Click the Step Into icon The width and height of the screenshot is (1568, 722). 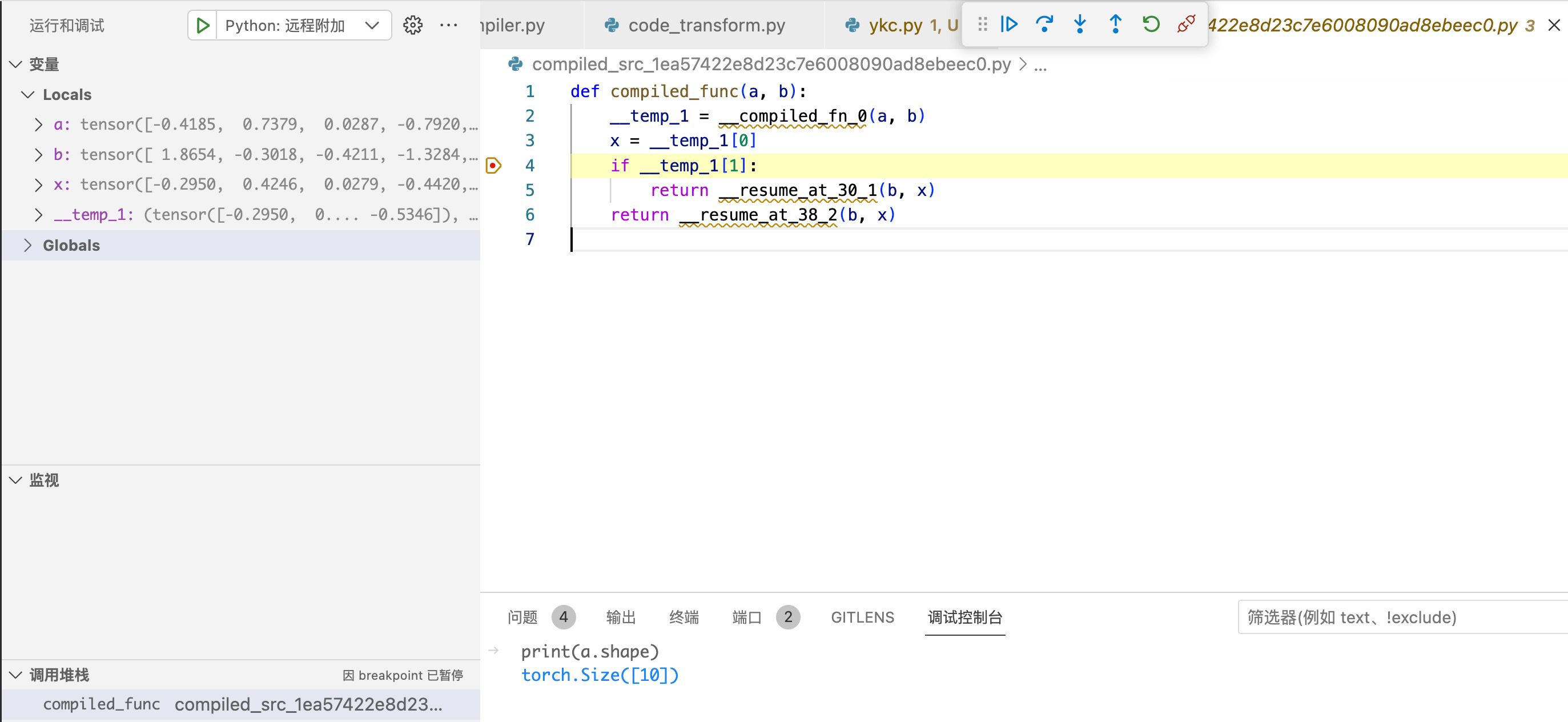pyautogui.click(x=1080, y=25)
